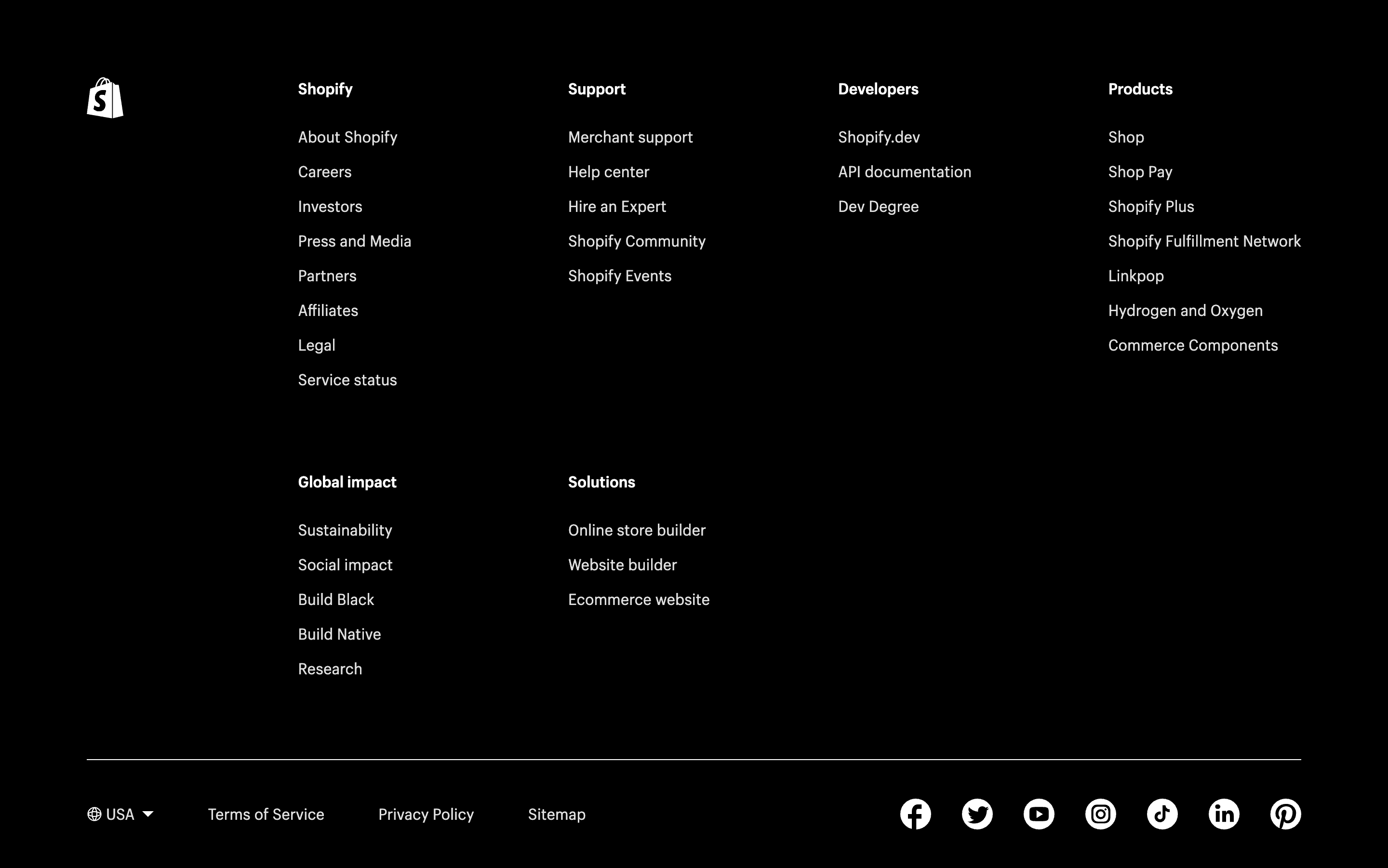Image resolution: width=1388 pixels, height=868 pixels.
Task: Click the Shopify bag logo
Action: (x=106, y=98)
